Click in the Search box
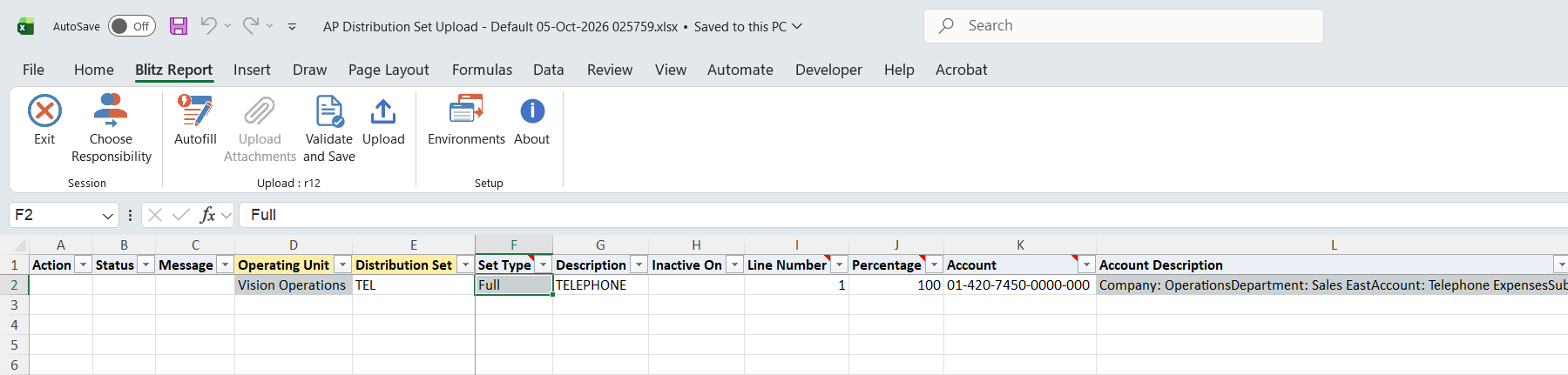 [1124, 26]
